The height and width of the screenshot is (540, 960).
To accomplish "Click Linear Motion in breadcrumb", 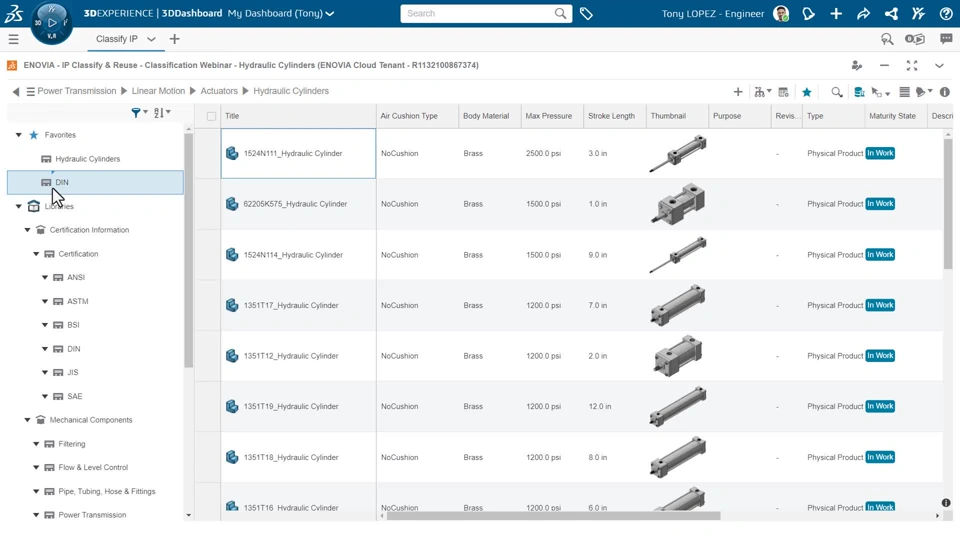I will [158, 91].
